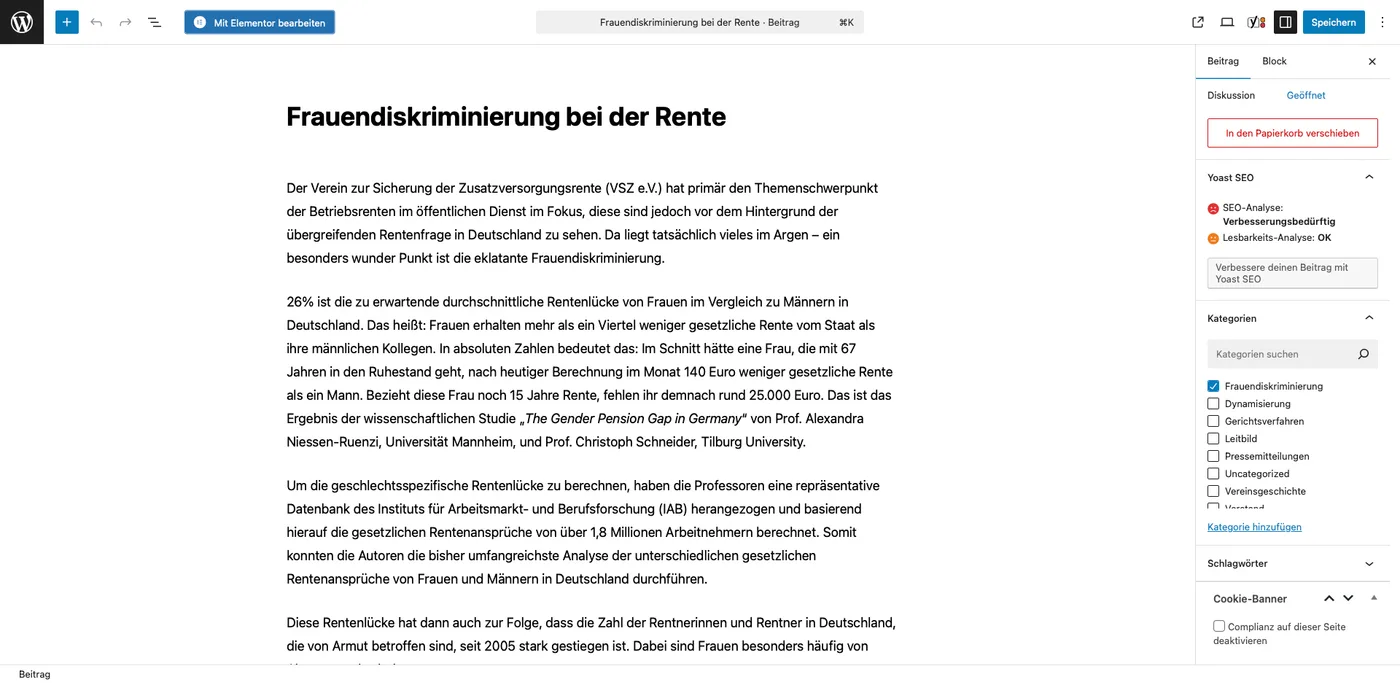Open command palette title bar field
The height and width of the screenshot is (683, 1400).
700,22
